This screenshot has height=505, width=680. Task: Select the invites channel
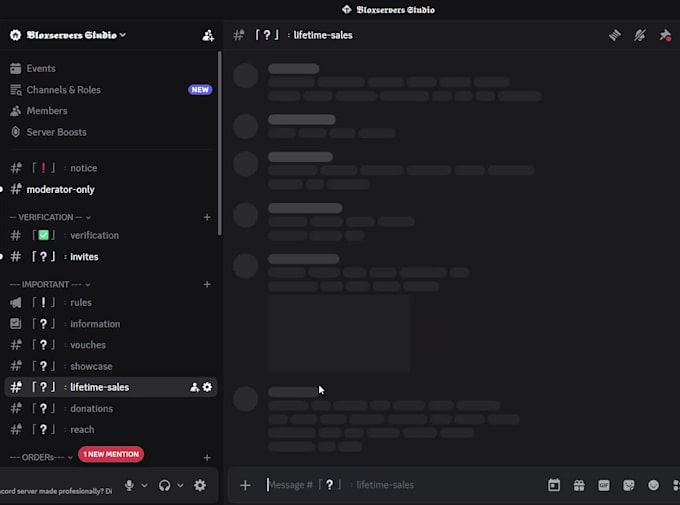click(111, 257)
